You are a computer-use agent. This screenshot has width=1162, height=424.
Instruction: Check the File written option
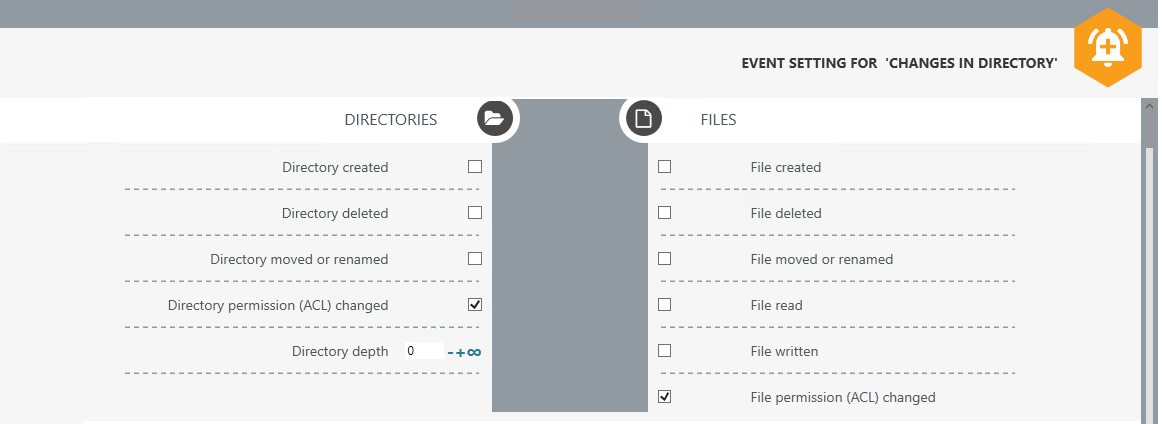(x=665, y=351)
